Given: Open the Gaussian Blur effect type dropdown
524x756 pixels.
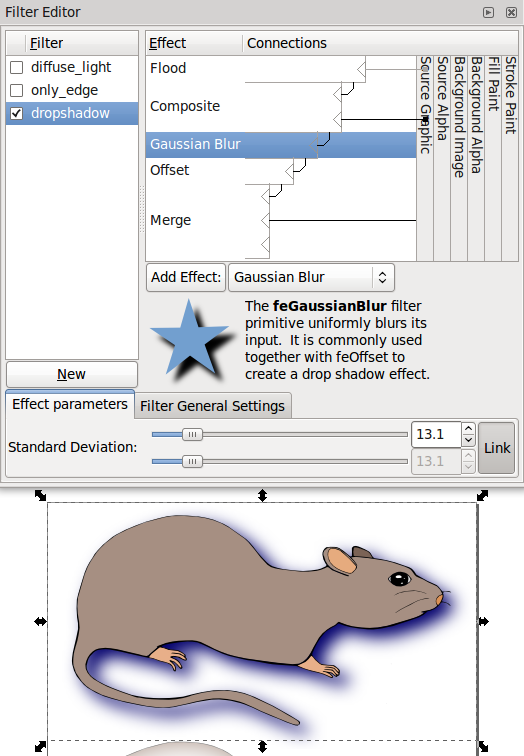Looking at the screenshot, I should coord(311,277).
